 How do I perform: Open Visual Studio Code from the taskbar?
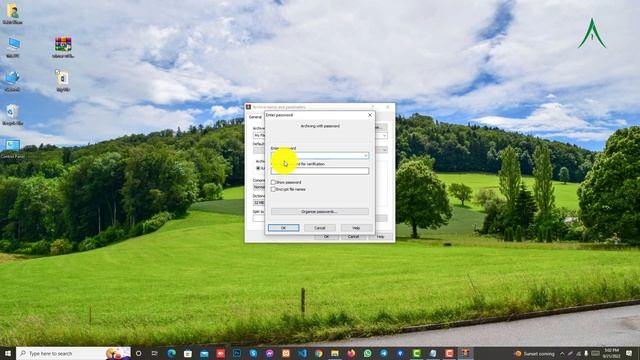point(302,353)
